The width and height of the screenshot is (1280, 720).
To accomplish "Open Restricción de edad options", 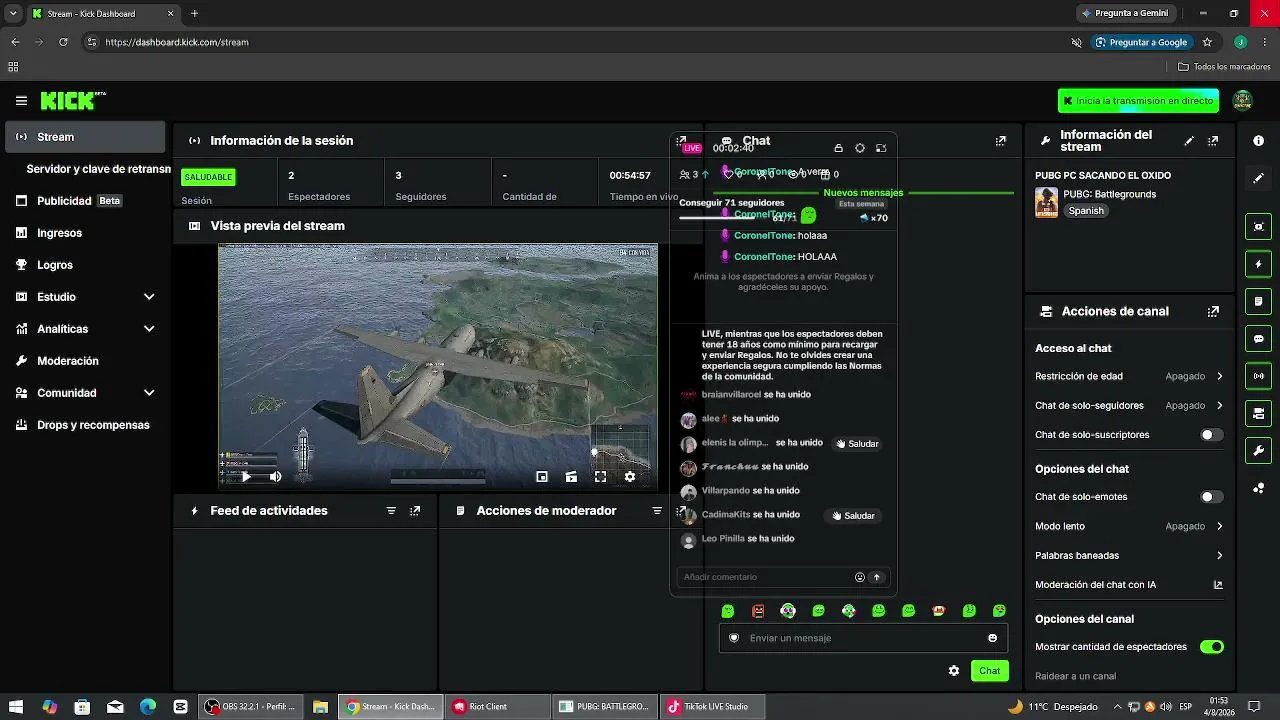I will point(1129,377).
